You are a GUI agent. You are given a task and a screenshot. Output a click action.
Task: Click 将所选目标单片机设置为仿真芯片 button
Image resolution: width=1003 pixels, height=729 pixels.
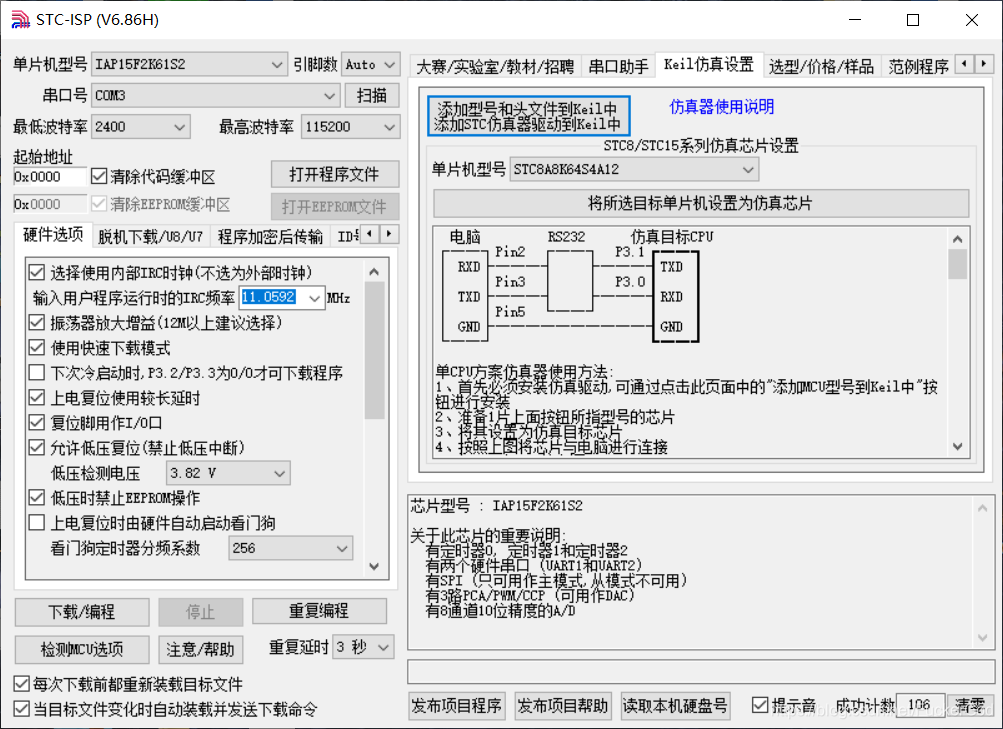(x=701, y=203)
